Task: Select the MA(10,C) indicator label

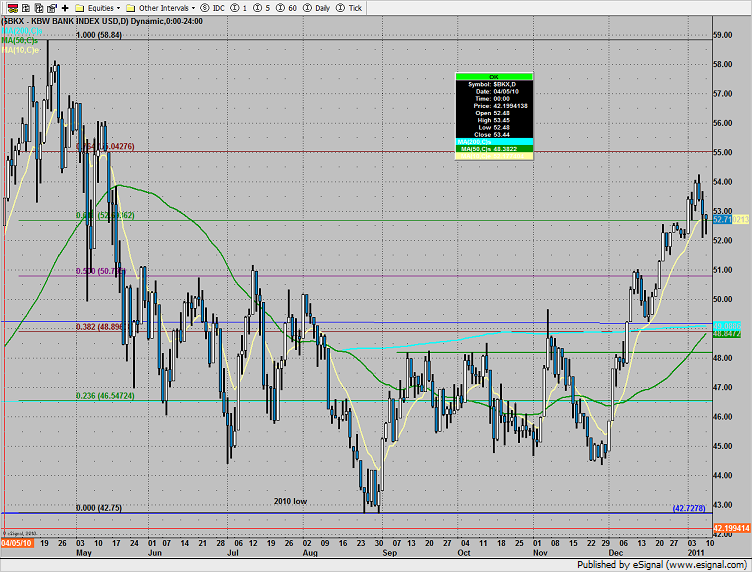Action: 18,49
